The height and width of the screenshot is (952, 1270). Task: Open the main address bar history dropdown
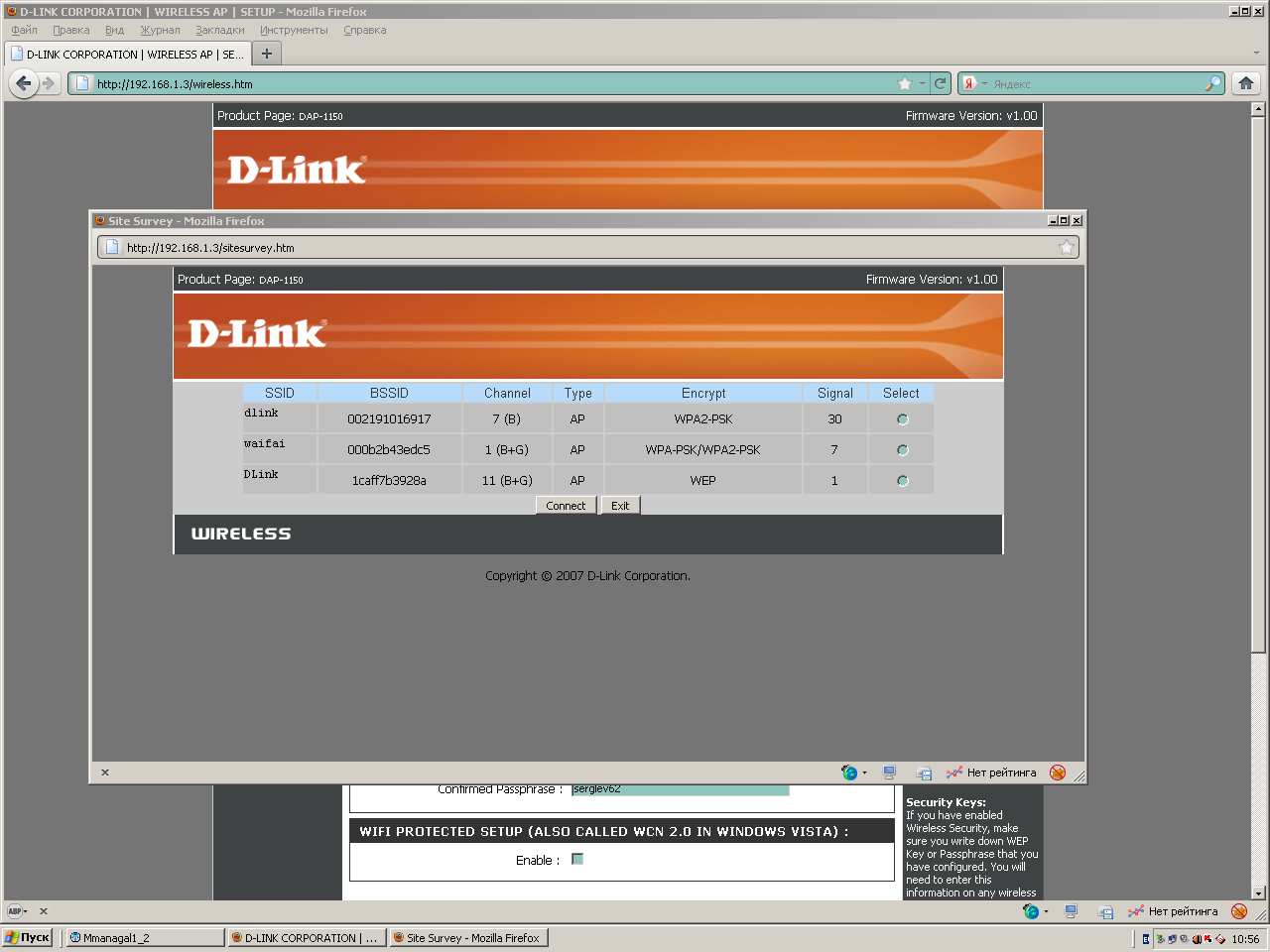click(922, 84)
